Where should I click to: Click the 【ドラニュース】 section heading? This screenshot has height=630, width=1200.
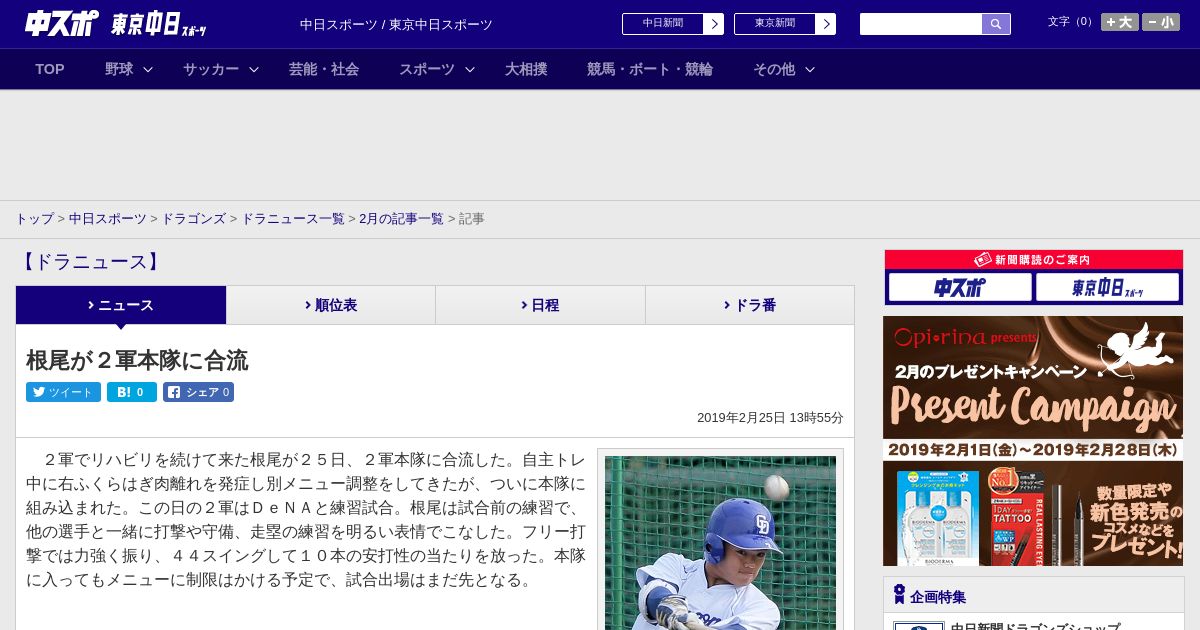point(90,262)
